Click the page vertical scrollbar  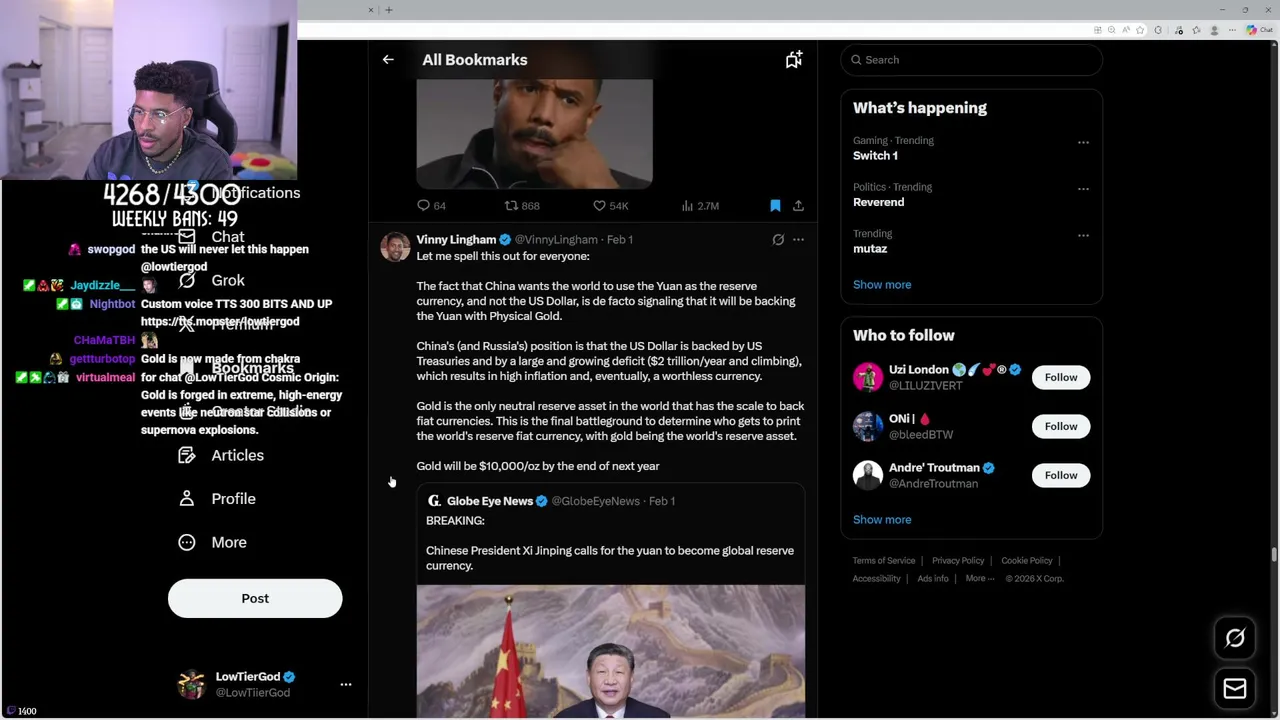point(1274,554)
